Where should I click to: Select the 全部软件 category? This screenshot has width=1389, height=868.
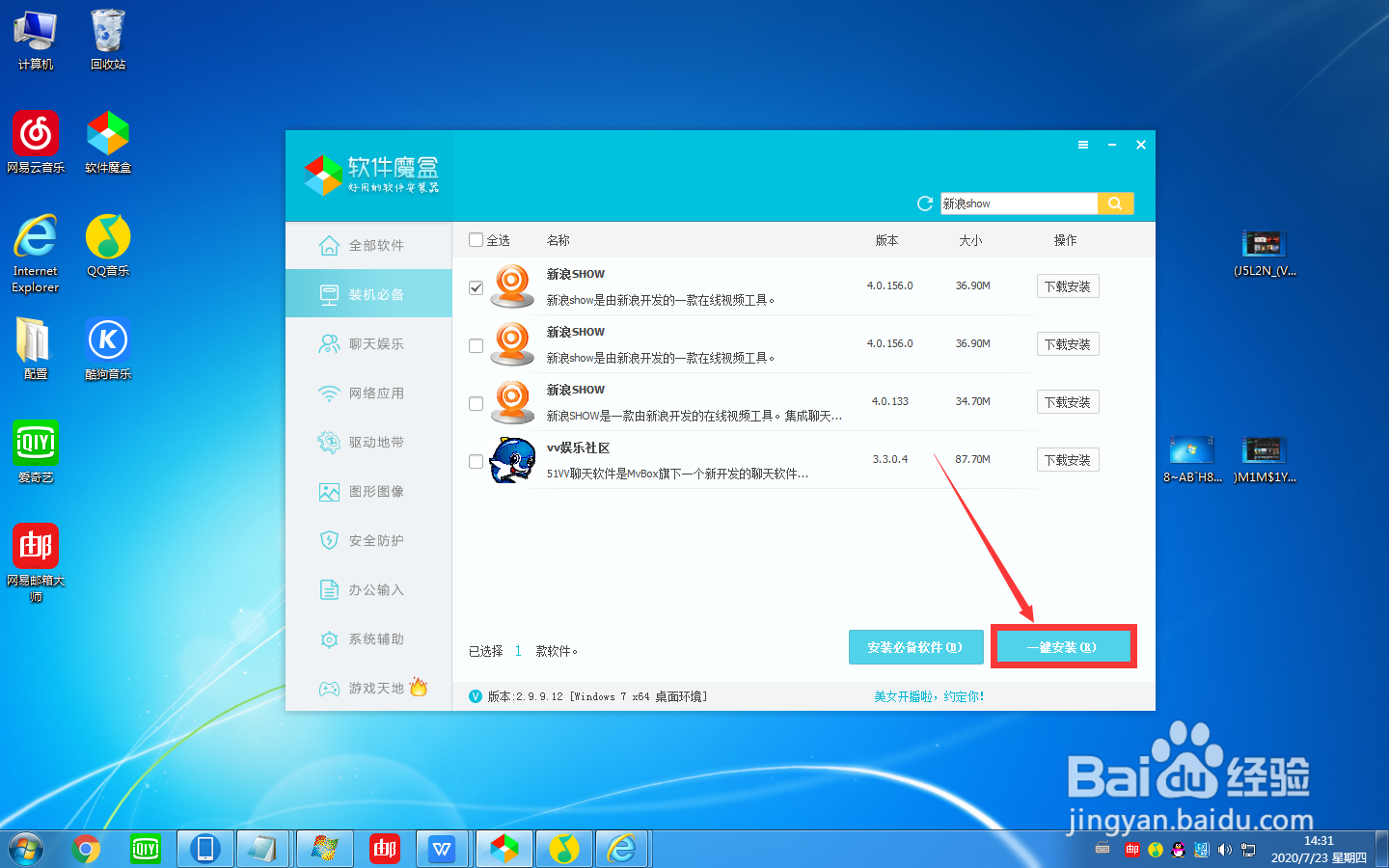click(368, 245)
